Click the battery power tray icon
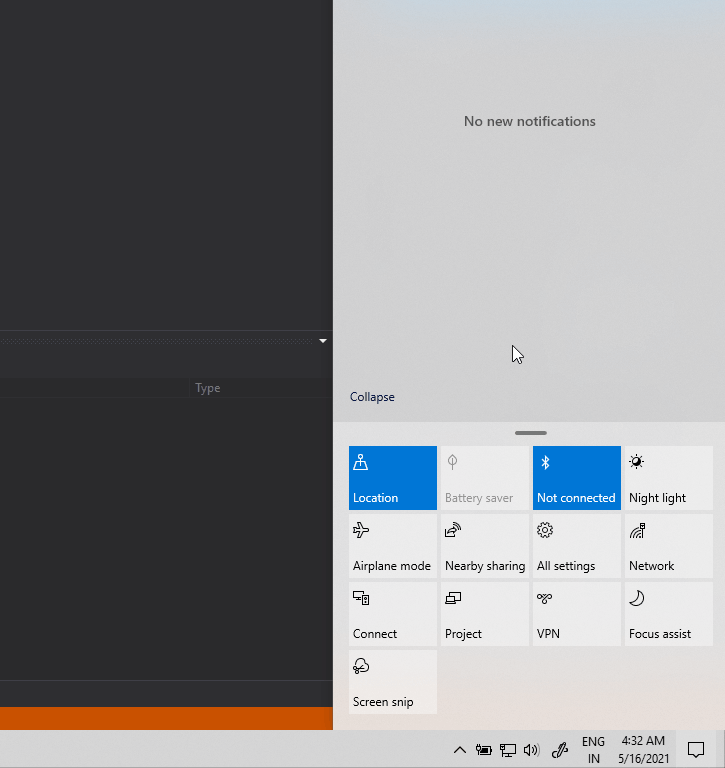Image resolution: width=725 pixels, height=768 pixels. click(x=484, y=750)
